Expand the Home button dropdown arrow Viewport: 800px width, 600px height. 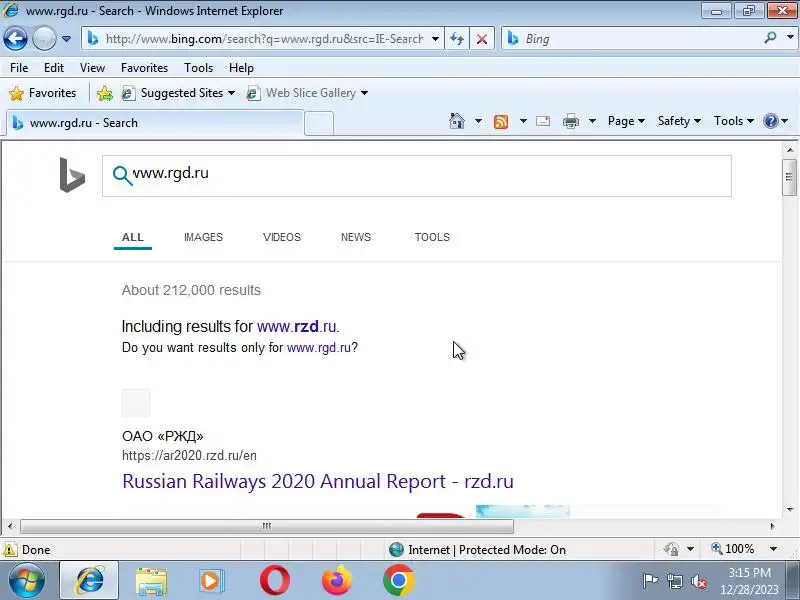point(478,121)
